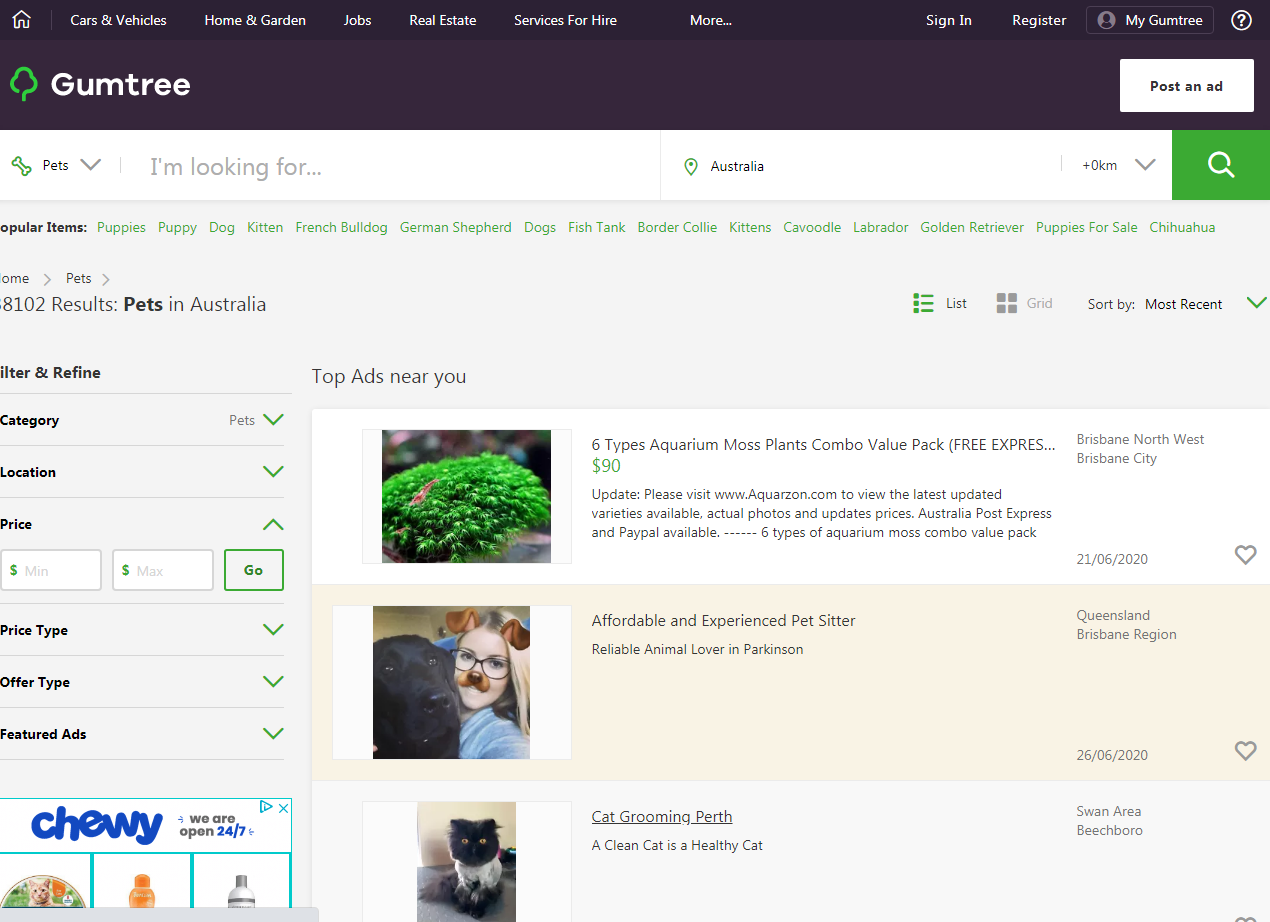Favorite the aquarium moss plants ad
Screen dimensions: 1270x922
point(1245,555)
